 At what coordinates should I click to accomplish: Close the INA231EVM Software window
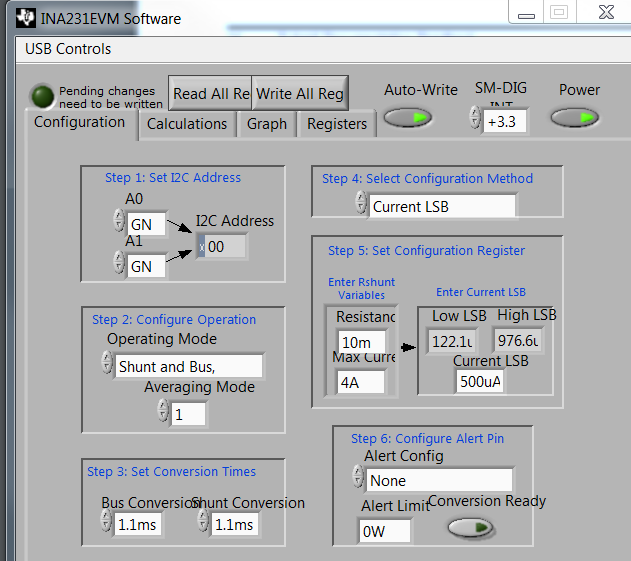click(x=606, y=12)
